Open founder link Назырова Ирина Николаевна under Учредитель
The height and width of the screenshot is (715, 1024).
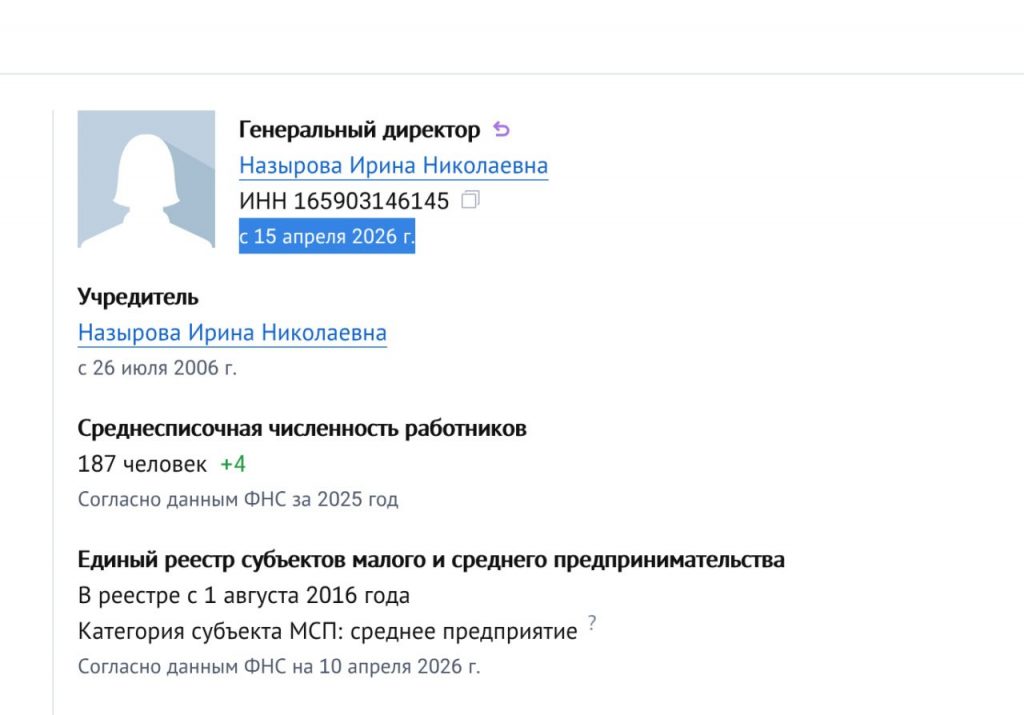pyautogui.click(x=232, y=332)
